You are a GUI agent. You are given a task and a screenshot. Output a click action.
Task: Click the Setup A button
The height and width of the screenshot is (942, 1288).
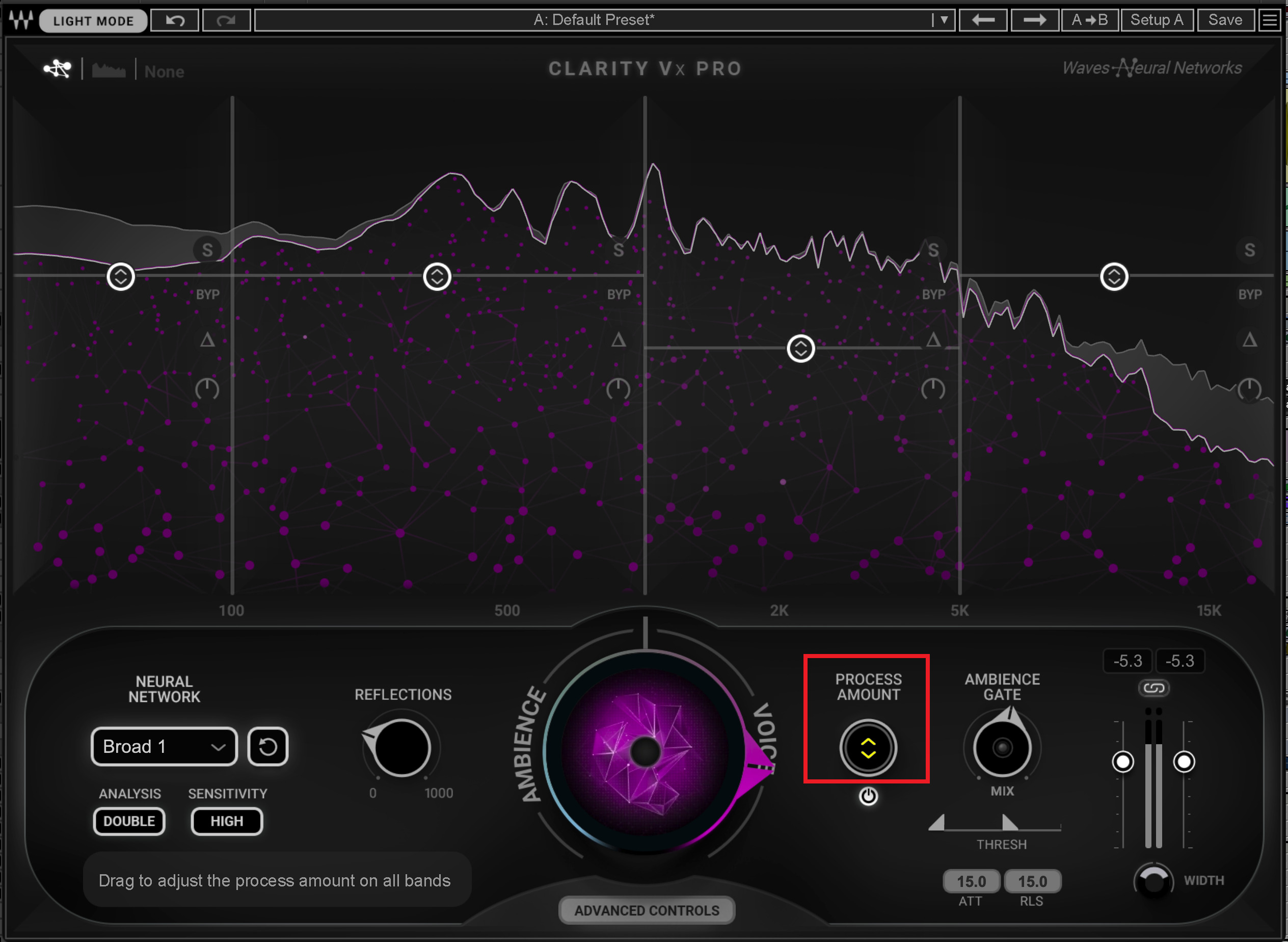pyautogui.click(x=1157, y=20)
